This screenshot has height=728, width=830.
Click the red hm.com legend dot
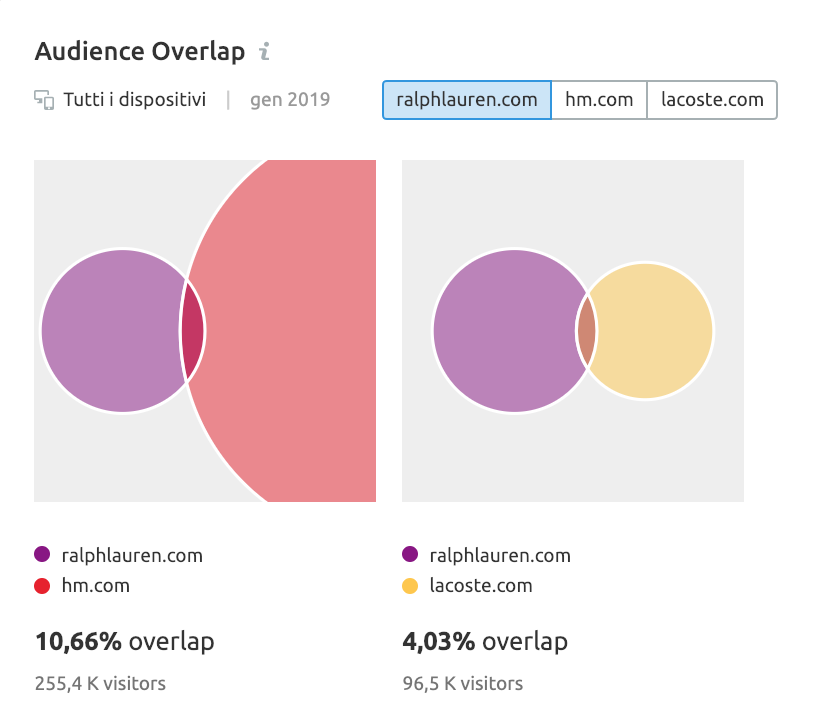42,586
